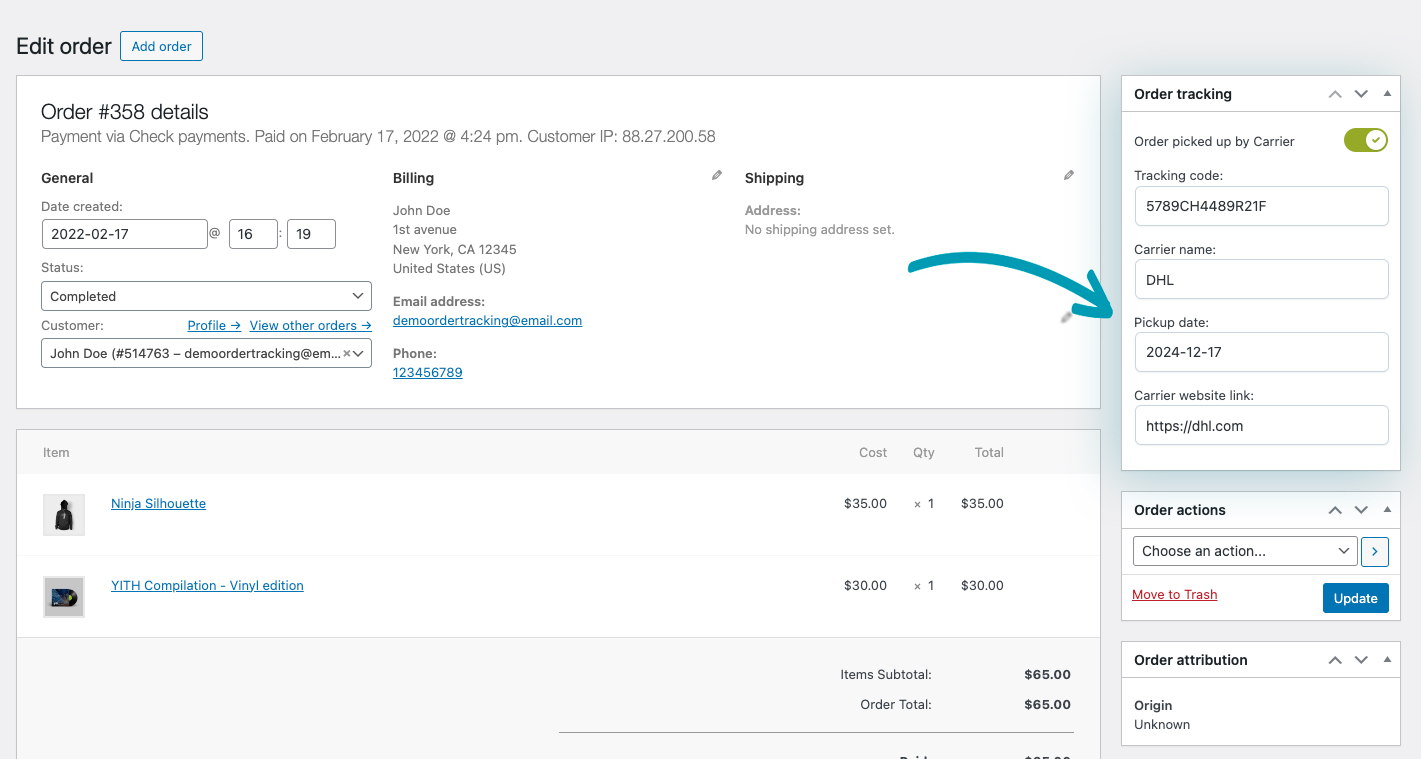Viewport: 1421px width, 759px height.
Task: Click YITH Compilation vinyl thumbnail
Action: pos(64,597)
